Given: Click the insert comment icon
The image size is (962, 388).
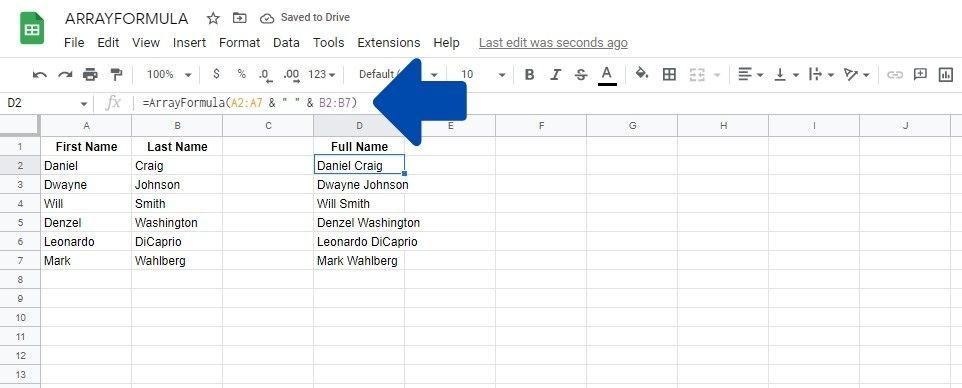Looking at the screenshot, I should click(x=920, y=74).
